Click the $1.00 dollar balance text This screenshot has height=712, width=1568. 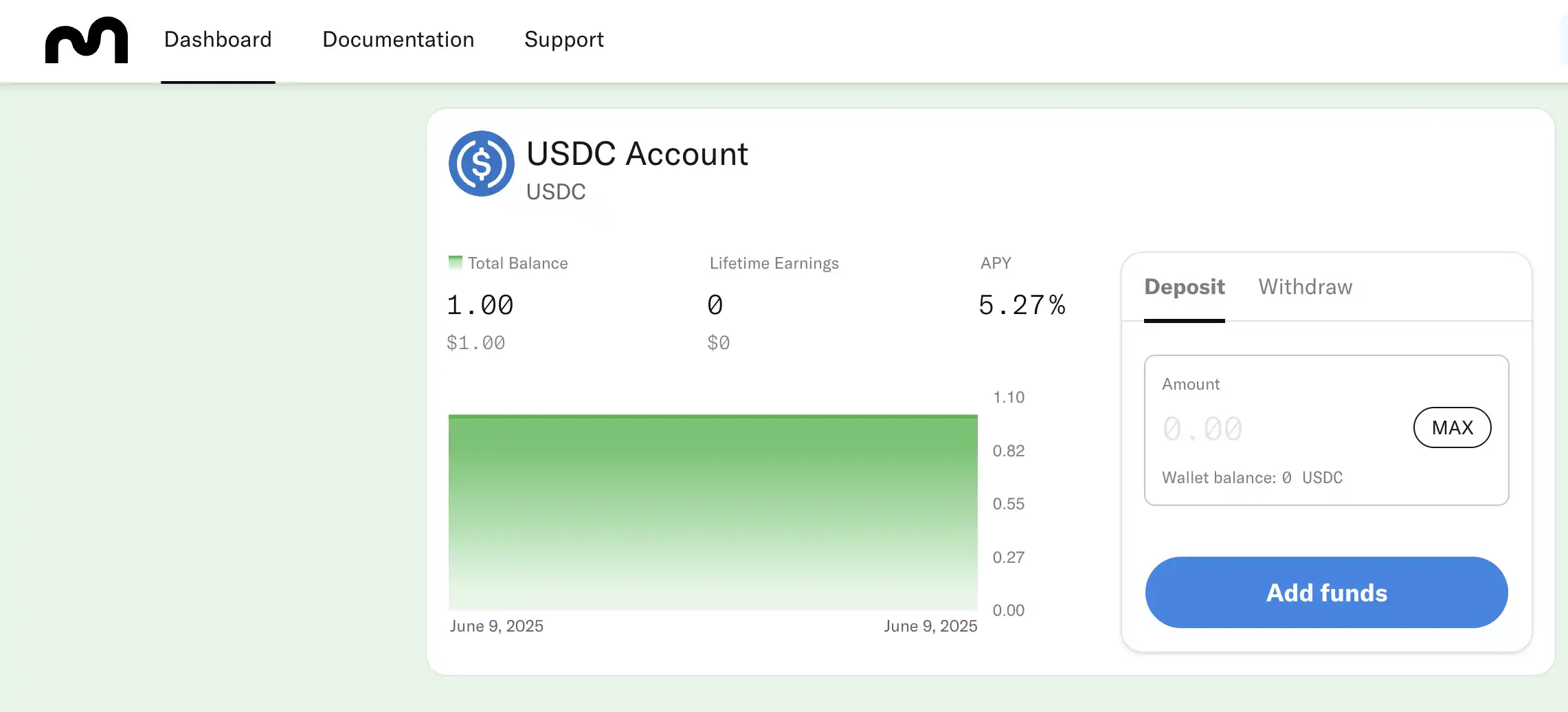point(475,343)
